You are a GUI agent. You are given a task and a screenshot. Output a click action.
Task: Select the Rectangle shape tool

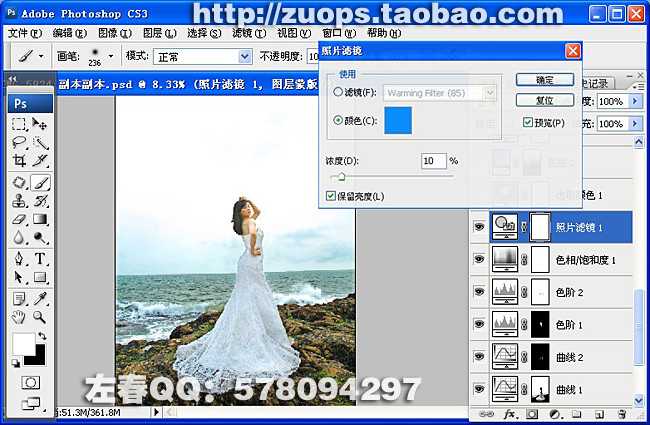(40, 277)
